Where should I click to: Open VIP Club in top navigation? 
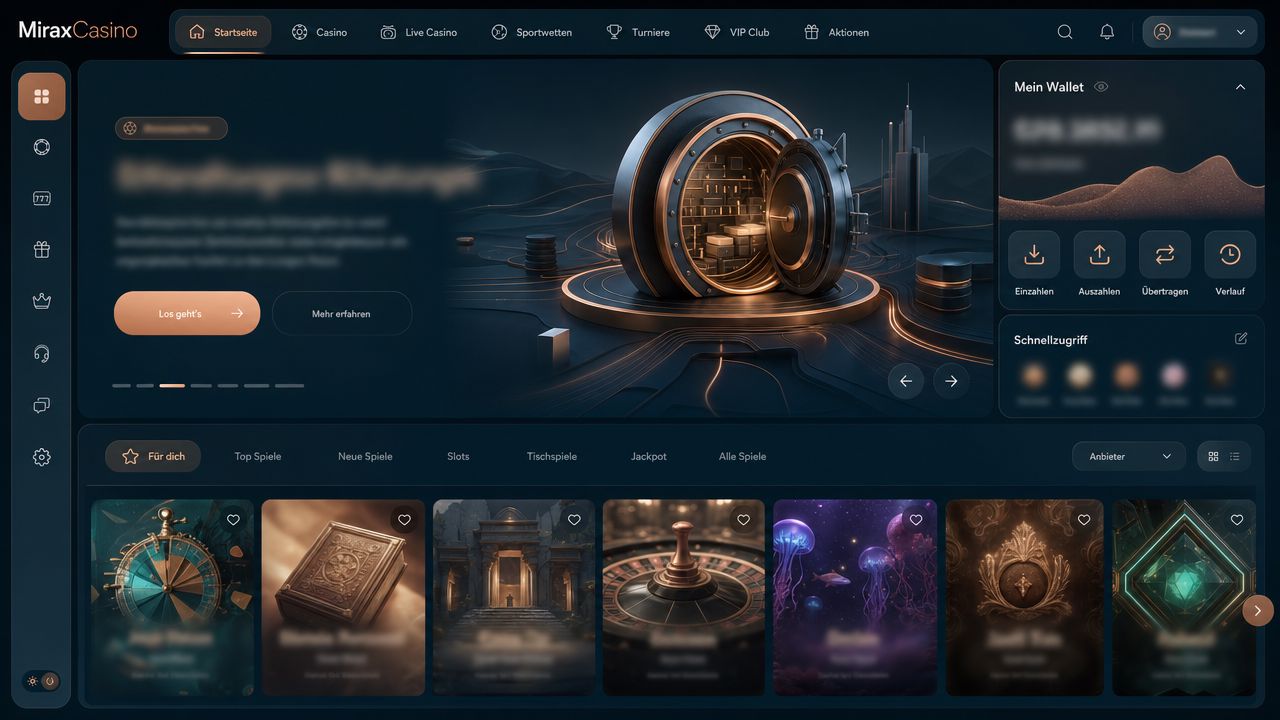pyautogui.click(x=737, y=32)
